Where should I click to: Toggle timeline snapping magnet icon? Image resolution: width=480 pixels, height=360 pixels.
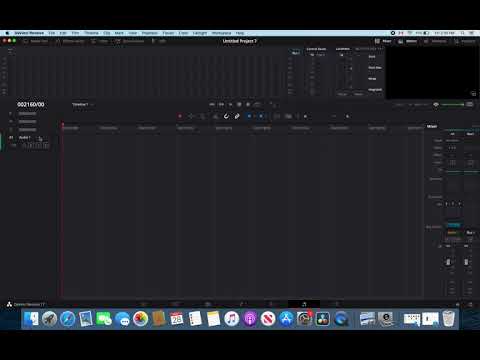226,116
